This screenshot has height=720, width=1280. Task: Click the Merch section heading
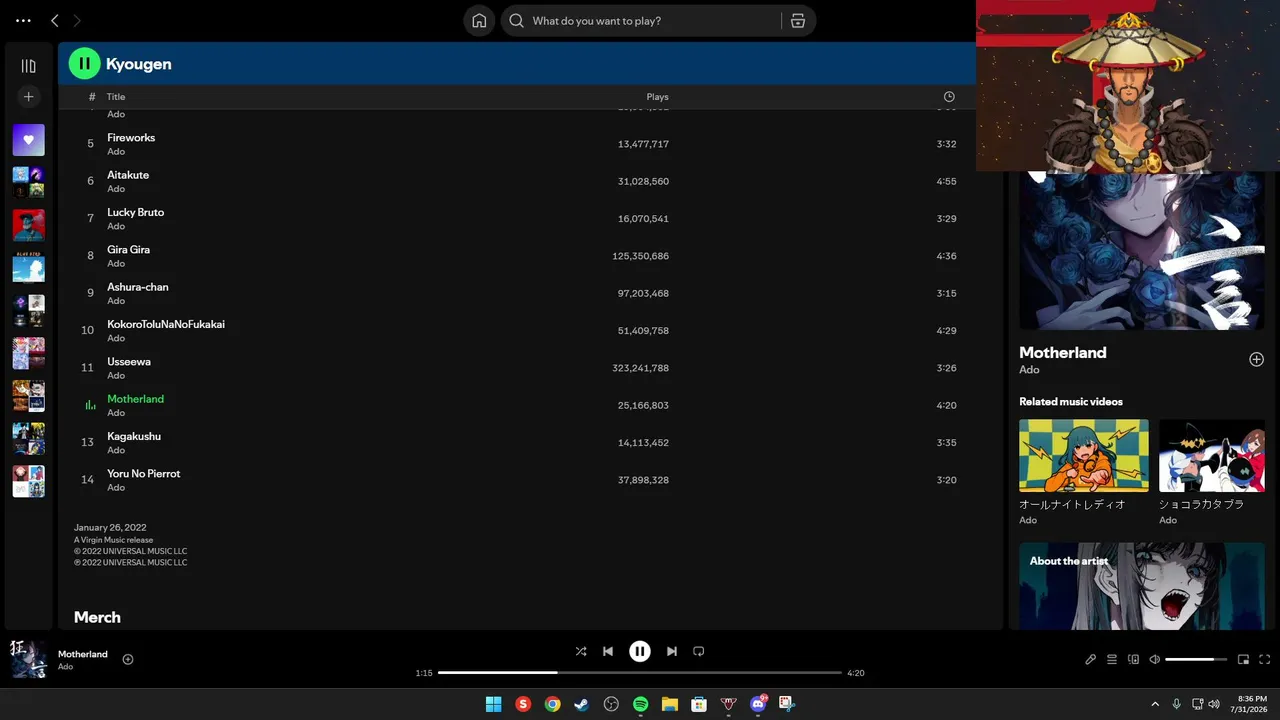(x=97, y=617)
